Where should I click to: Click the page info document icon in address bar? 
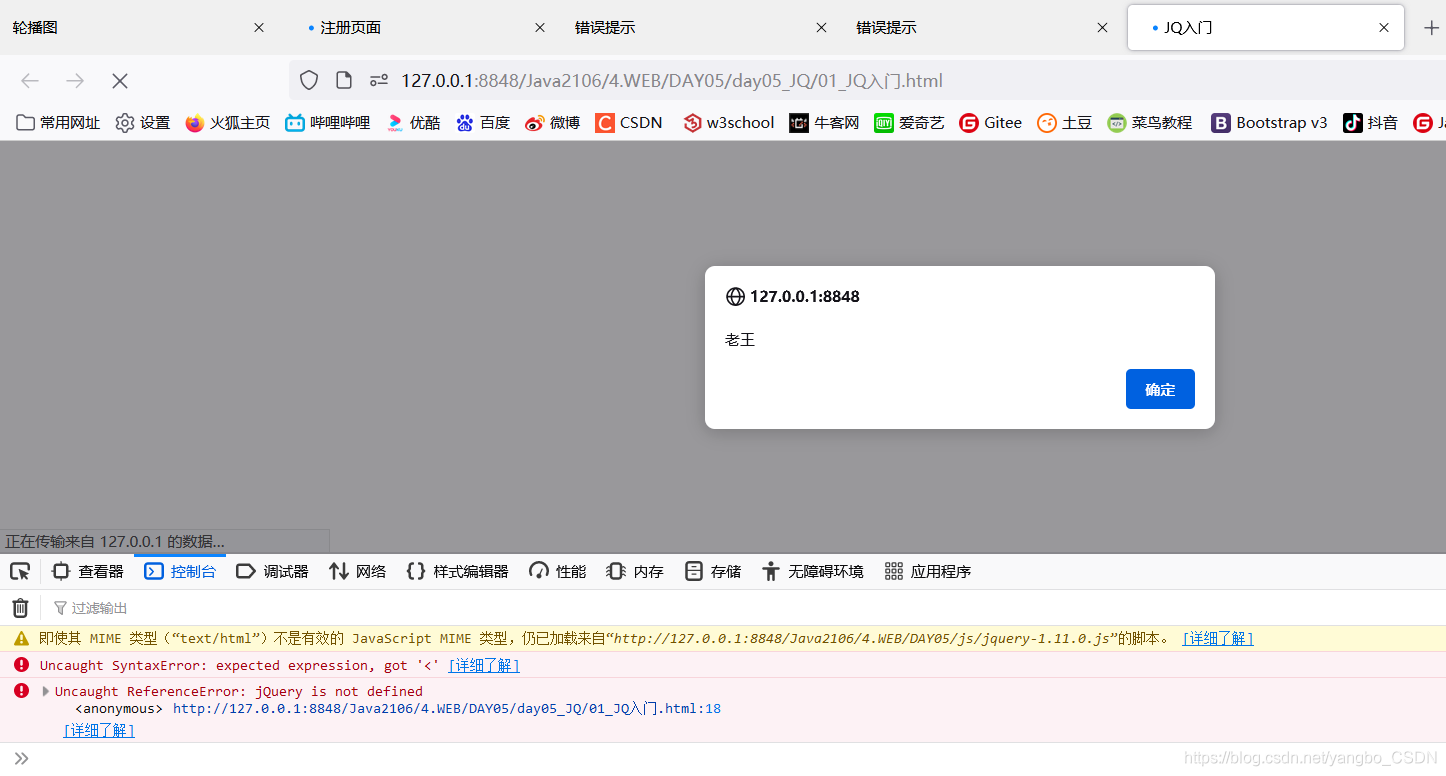click(x=344, y=81)
